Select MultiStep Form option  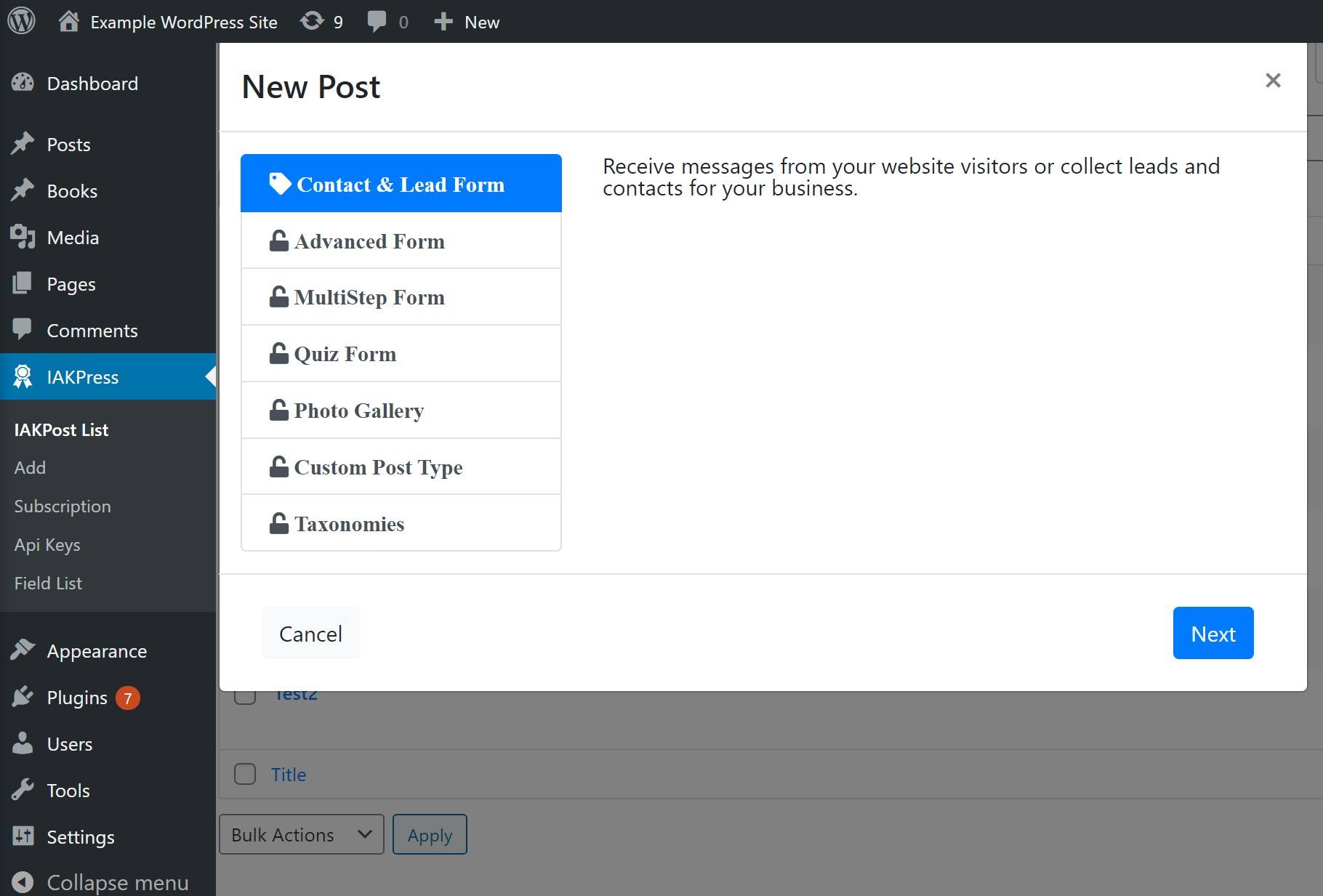pyautogui.click(x=401, y=296)
